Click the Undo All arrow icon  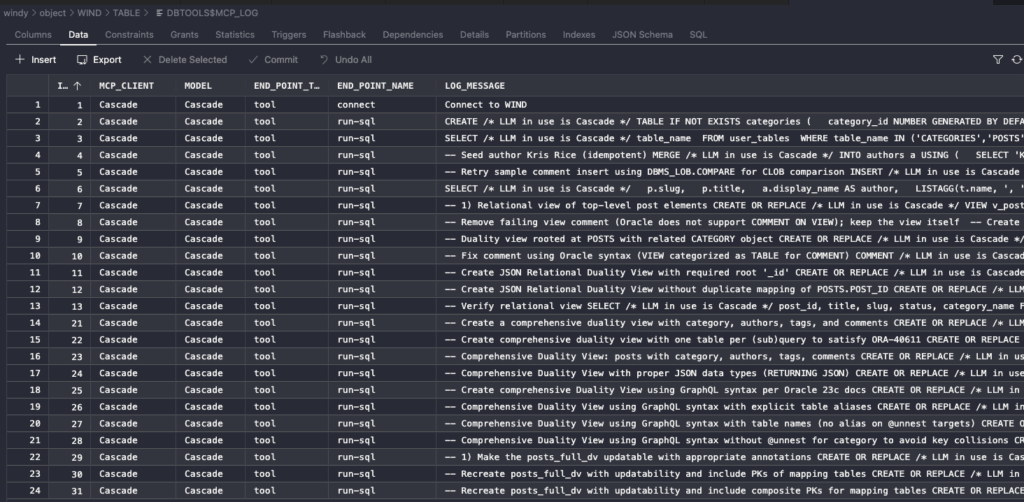tap(323, 60)
